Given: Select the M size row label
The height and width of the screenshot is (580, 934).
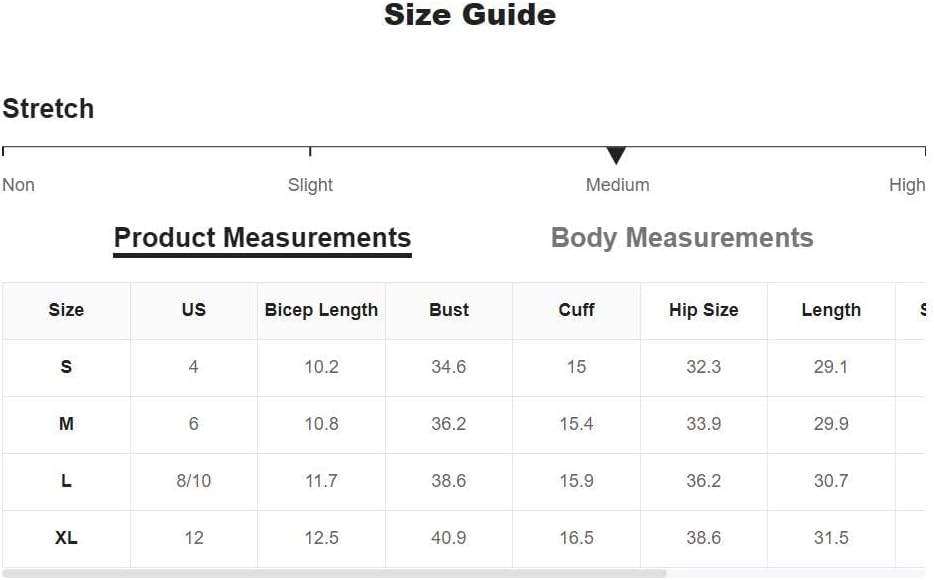Looking at the screenshot, I should (x=66, y=423).
